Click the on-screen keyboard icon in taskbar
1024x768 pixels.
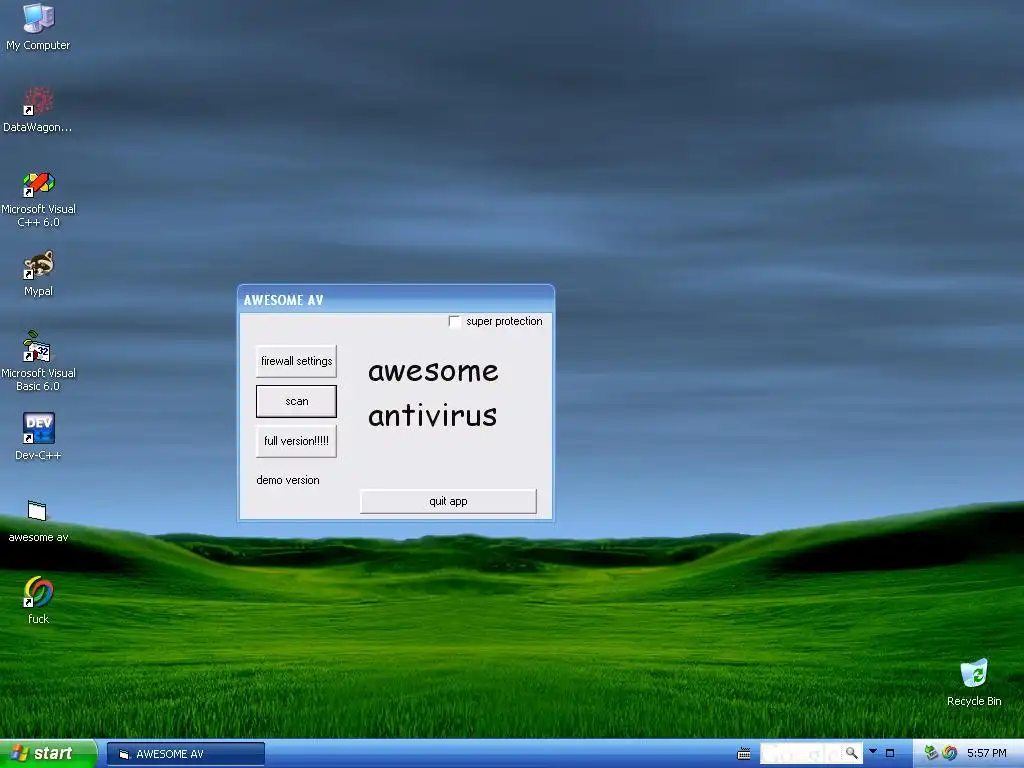coord(743,754)
